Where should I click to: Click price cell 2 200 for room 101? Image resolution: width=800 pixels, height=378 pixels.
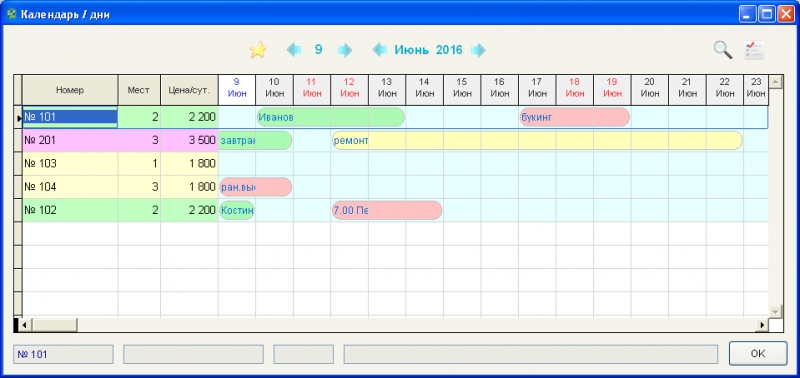189,117
